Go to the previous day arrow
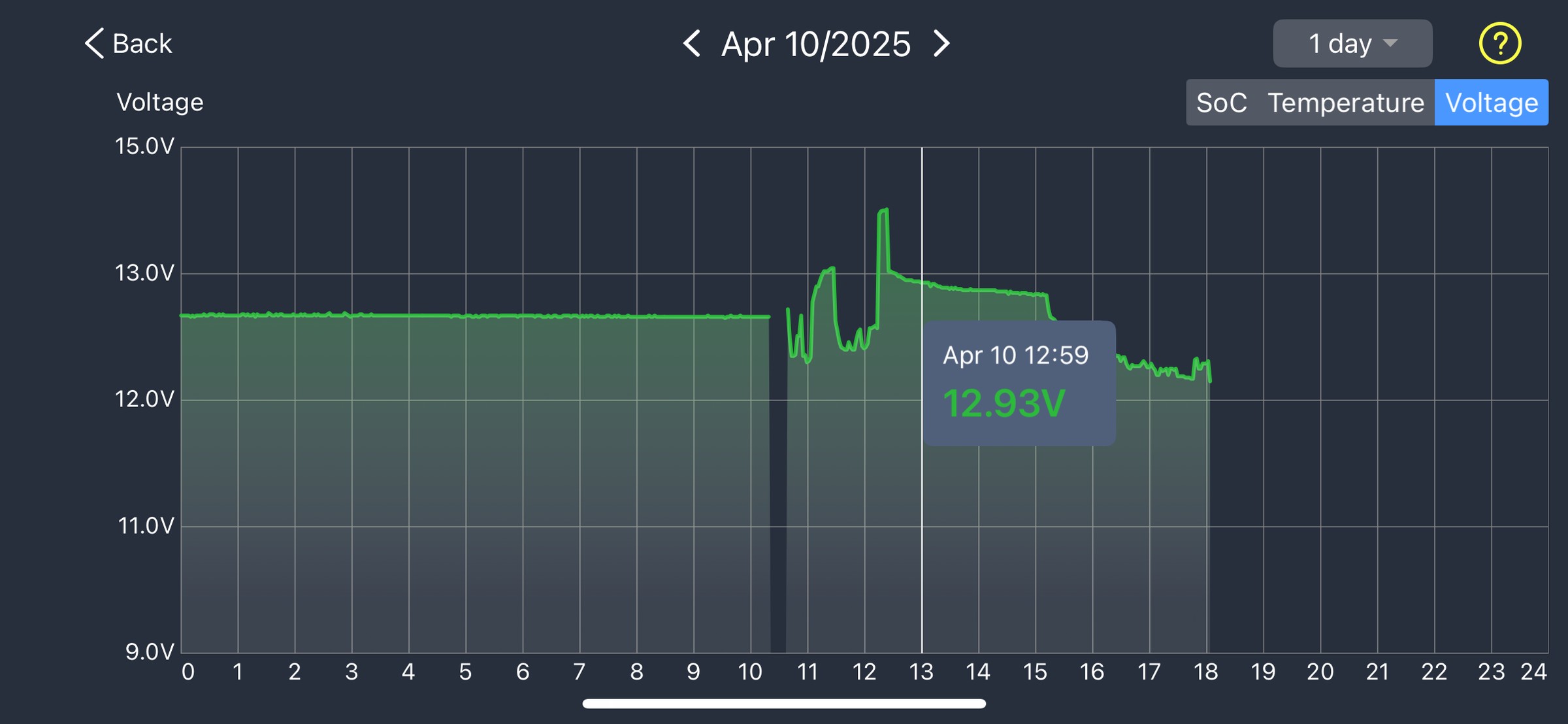 tap(691, 43)
